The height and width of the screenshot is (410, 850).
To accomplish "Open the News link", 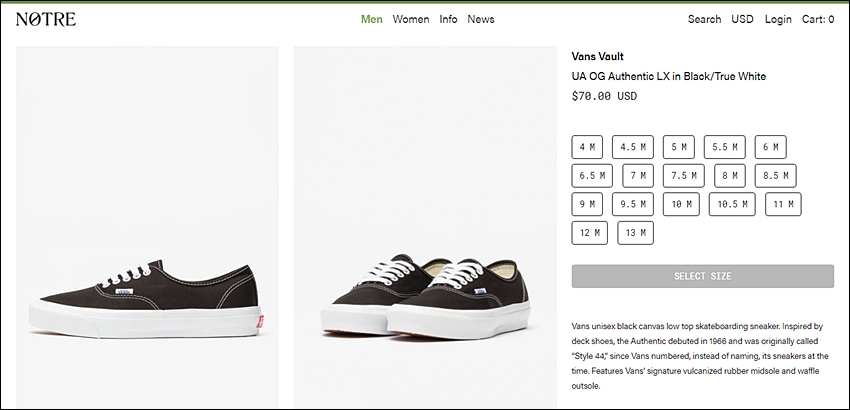I will pos(481,19).
